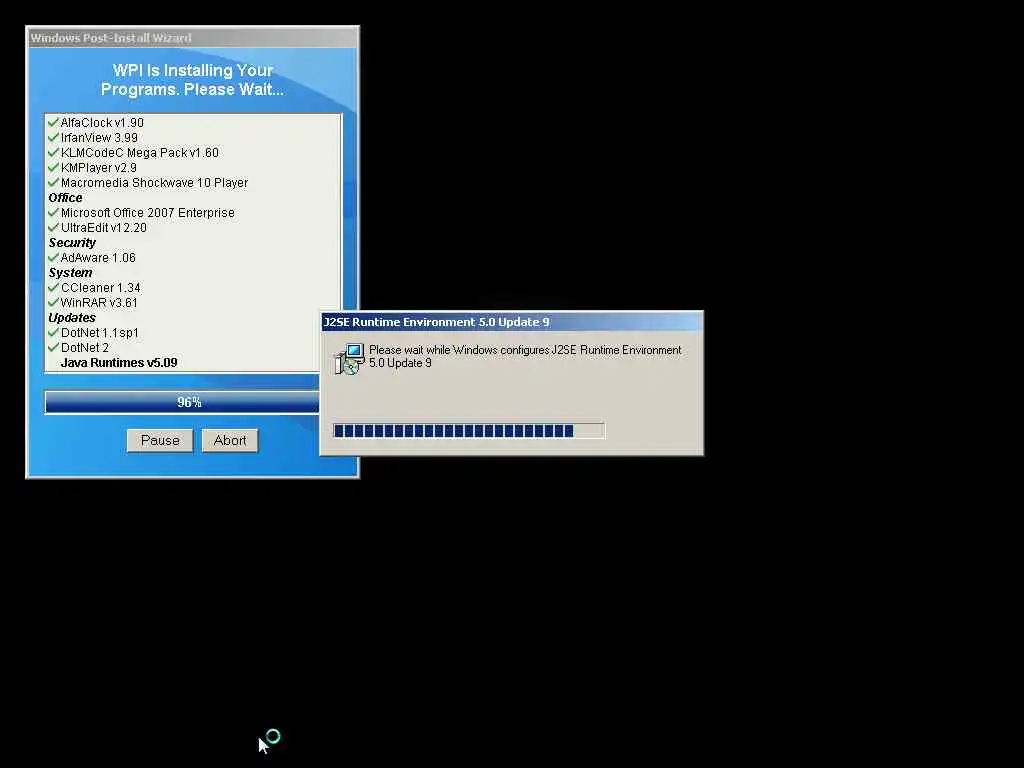Click the System category heading
Viewport: 1024px width, 768px height.
(x=70, y=273)
